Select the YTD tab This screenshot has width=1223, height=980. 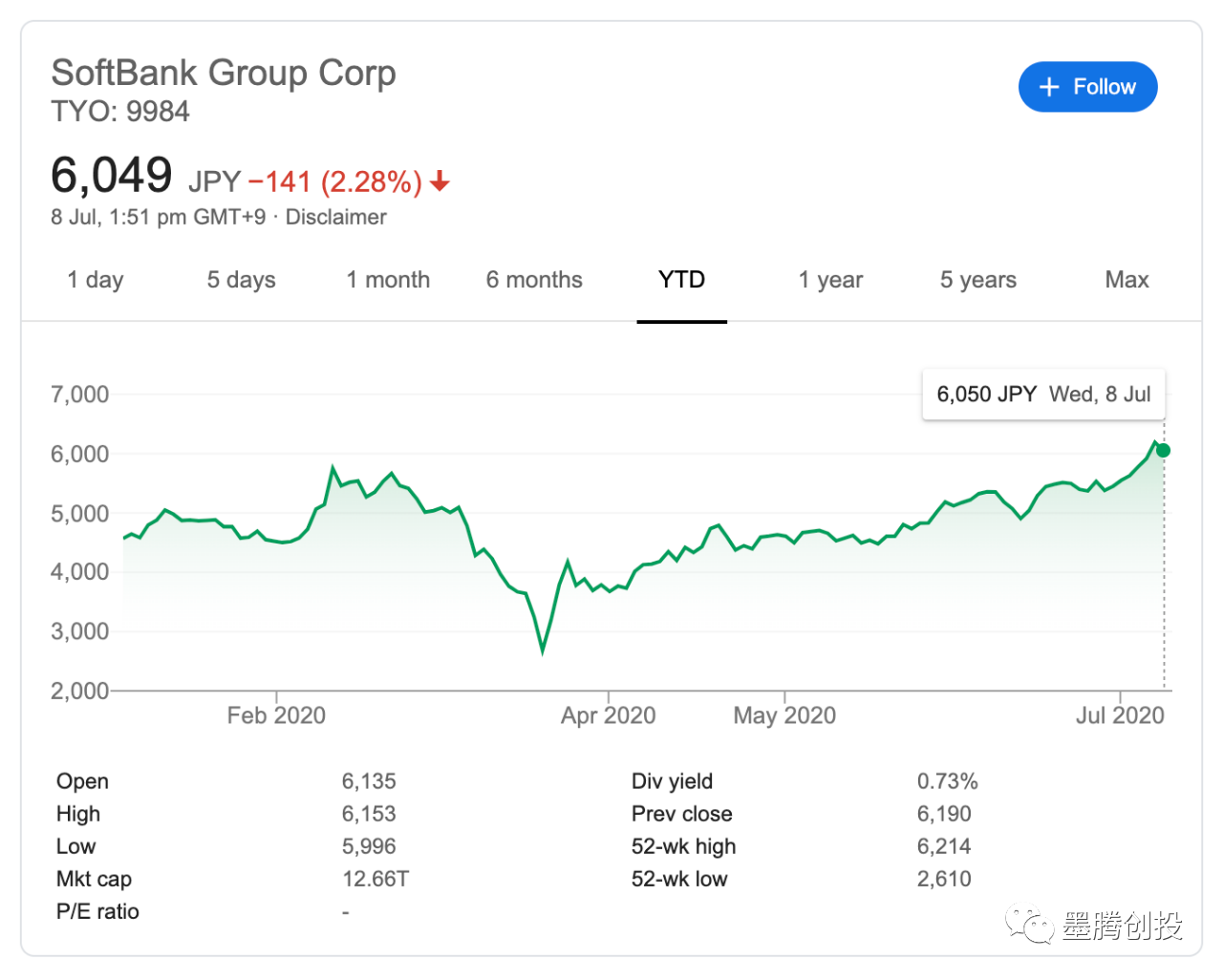(x=681, y=280)
